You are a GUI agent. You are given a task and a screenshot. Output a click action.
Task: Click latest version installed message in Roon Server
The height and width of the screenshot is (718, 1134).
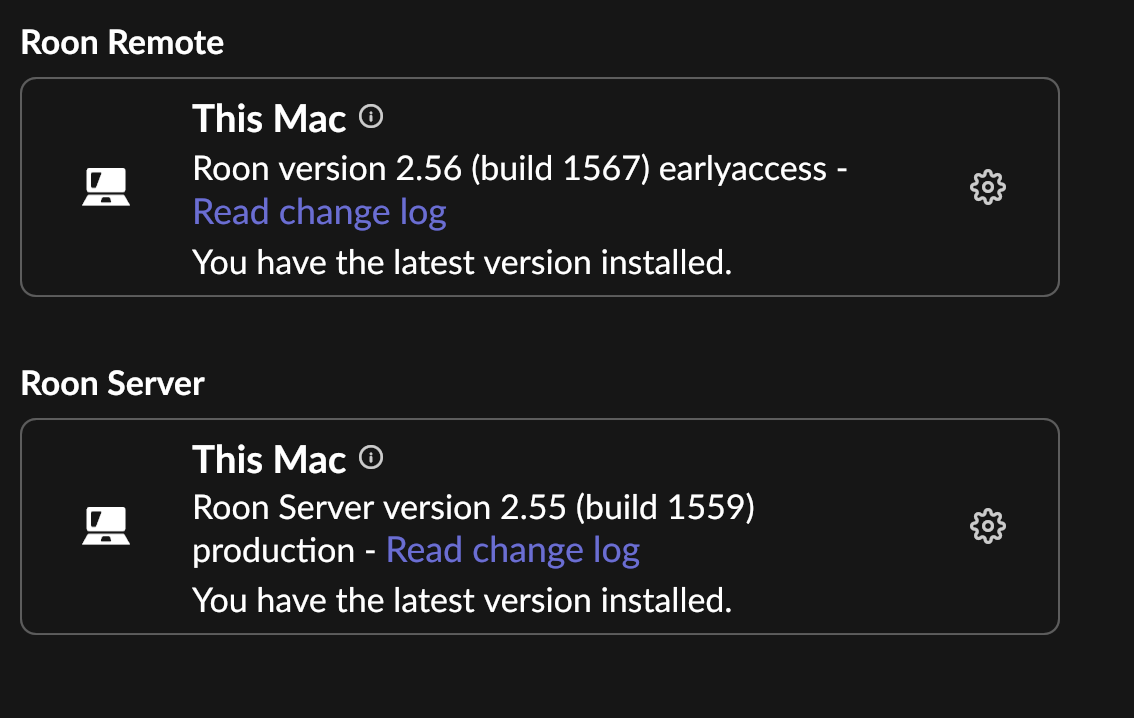462,601
